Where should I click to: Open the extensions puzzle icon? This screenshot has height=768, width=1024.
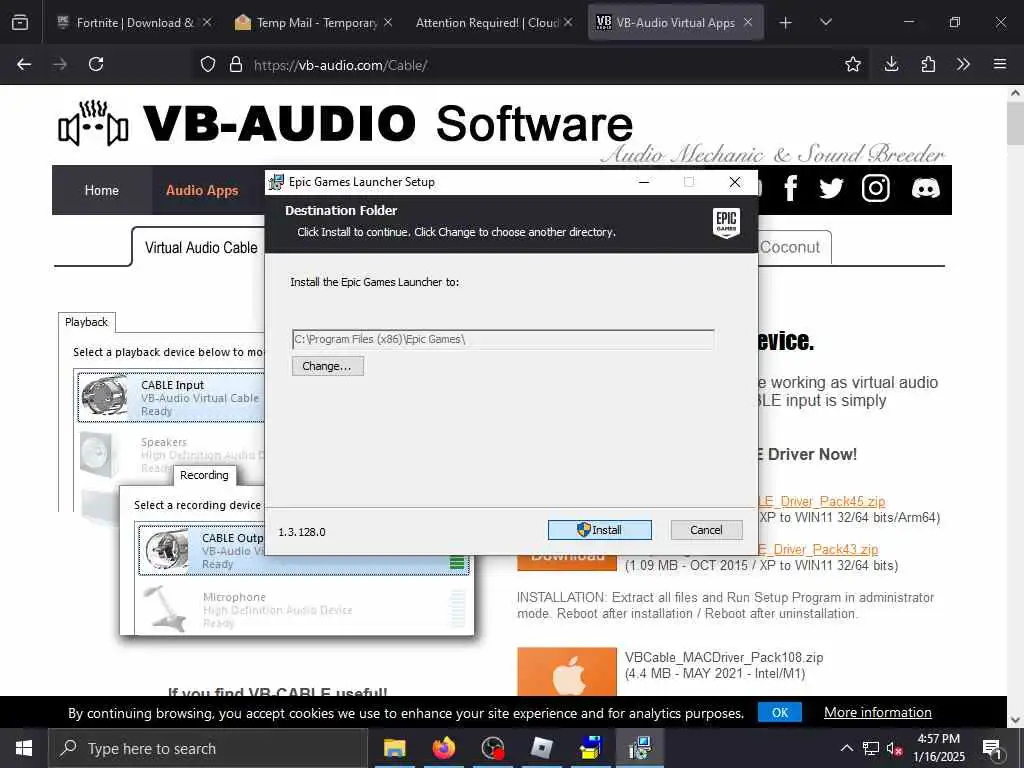click(x=928, y=64)
